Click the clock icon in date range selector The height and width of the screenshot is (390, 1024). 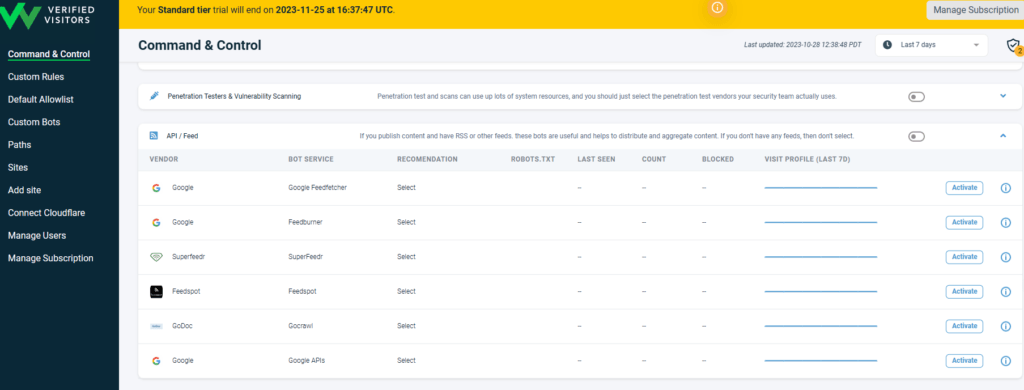coord(887,45)
